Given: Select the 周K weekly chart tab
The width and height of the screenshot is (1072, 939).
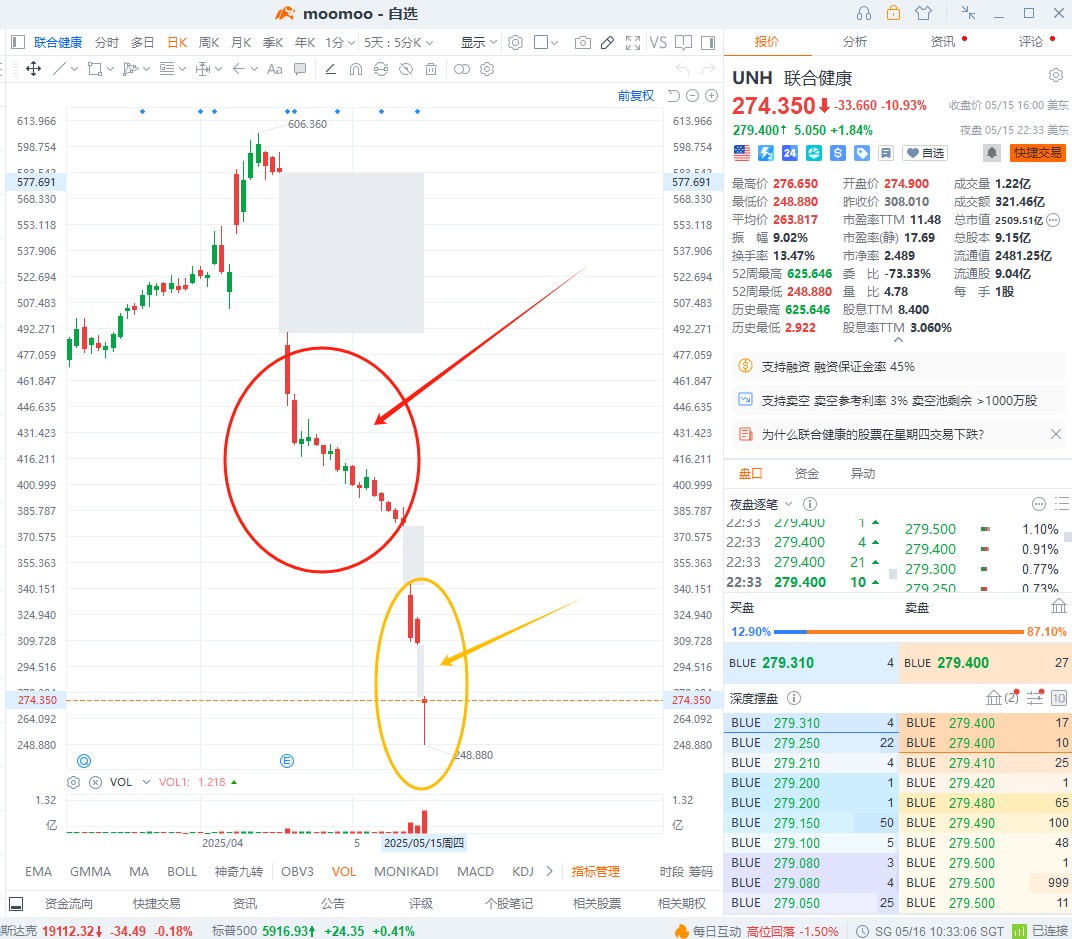Looking at the screenshot, I should (209, 42).
